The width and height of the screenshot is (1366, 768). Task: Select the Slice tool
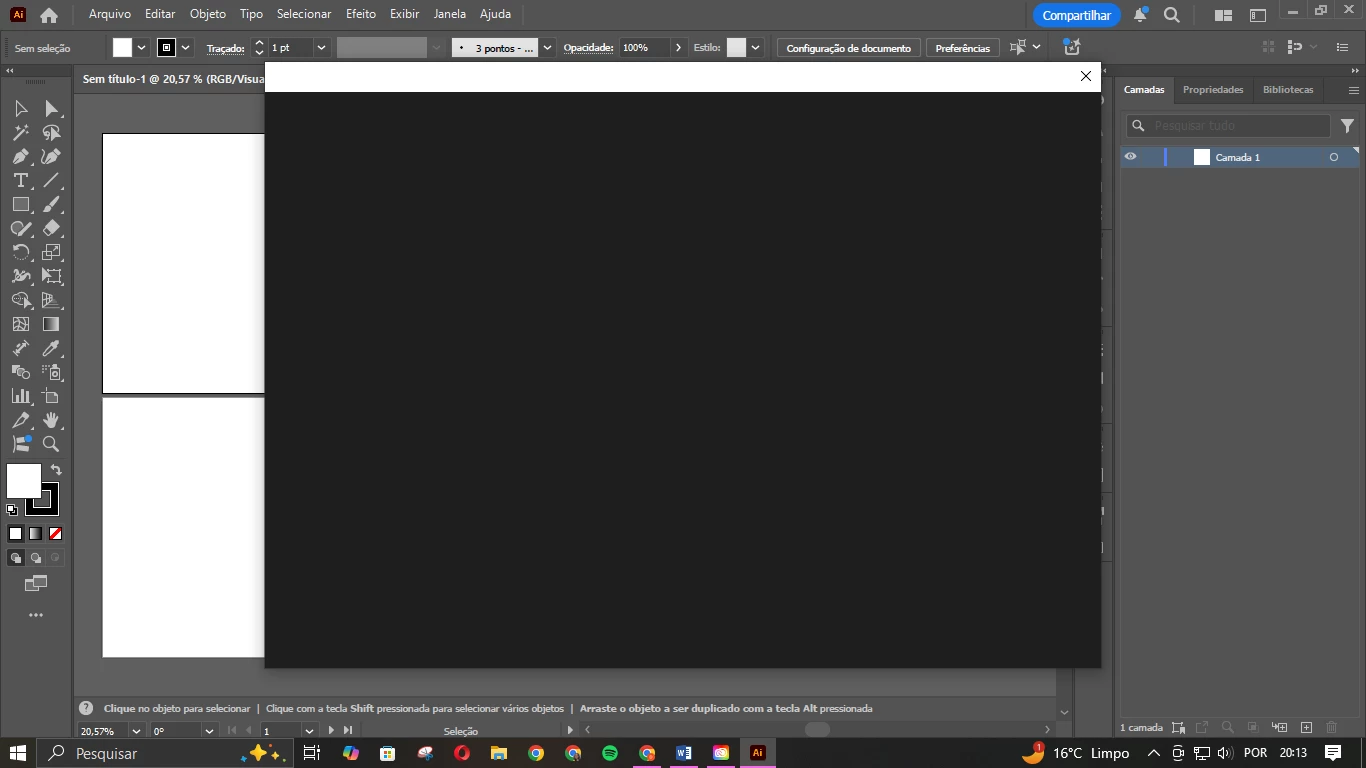tap(21, 420)
